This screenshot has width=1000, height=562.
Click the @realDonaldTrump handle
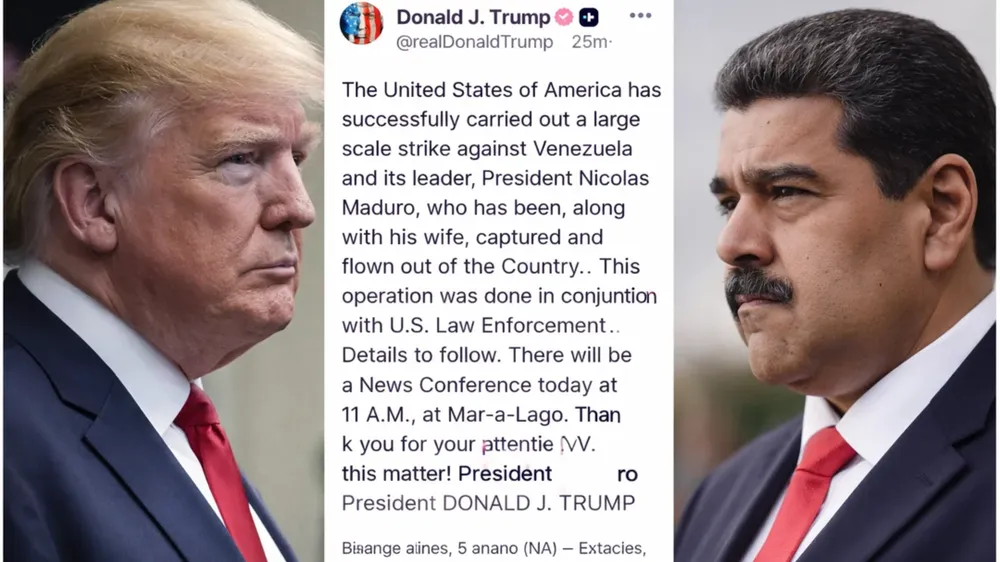[474, 42]
